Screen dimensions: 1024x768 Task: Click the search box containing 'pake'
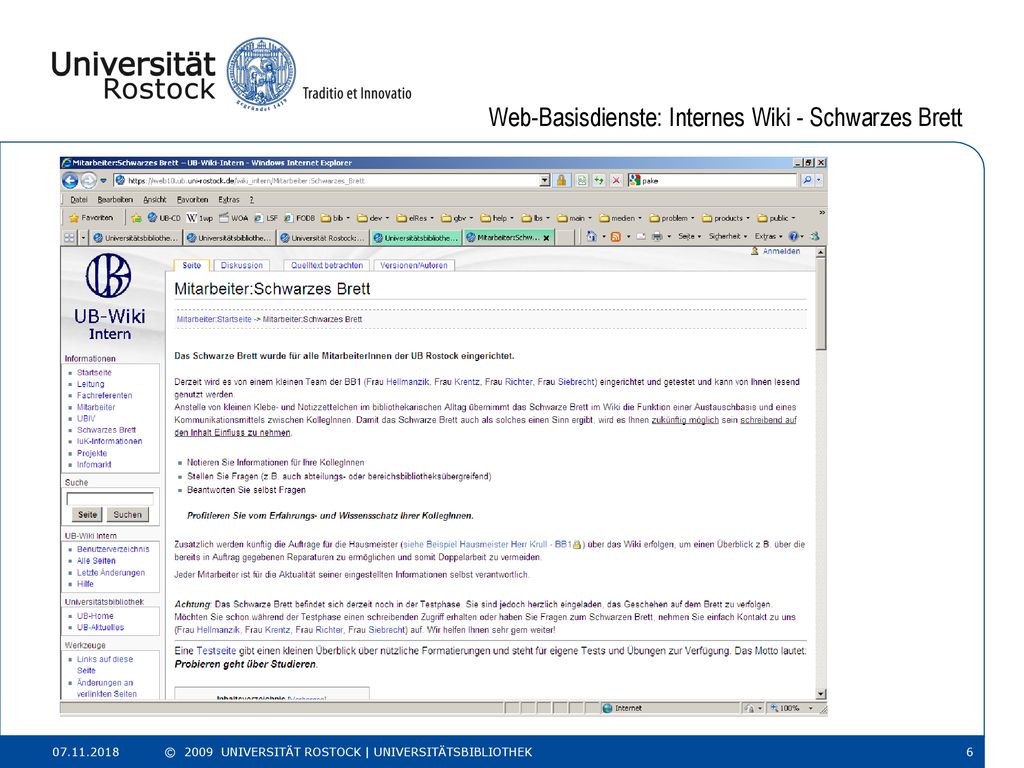tap(712, 181)
